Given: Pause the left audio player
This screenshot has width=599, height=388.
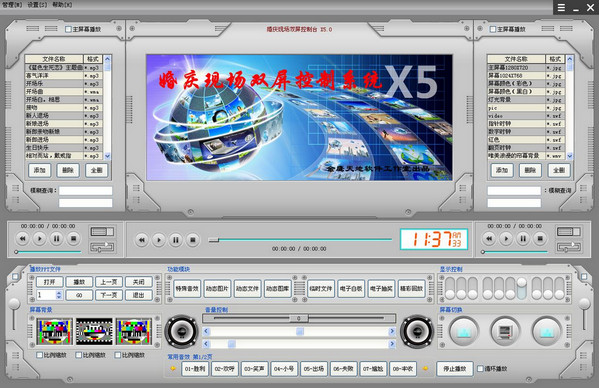Looking at the screenshot, I should [56, 239].
